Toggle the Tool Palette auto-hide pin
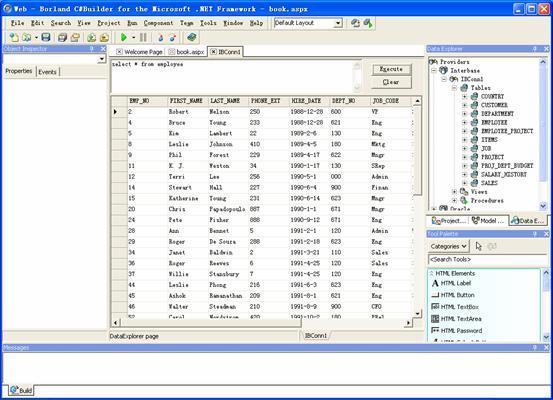This screenshot has width=553, height=400. point(535,234)
